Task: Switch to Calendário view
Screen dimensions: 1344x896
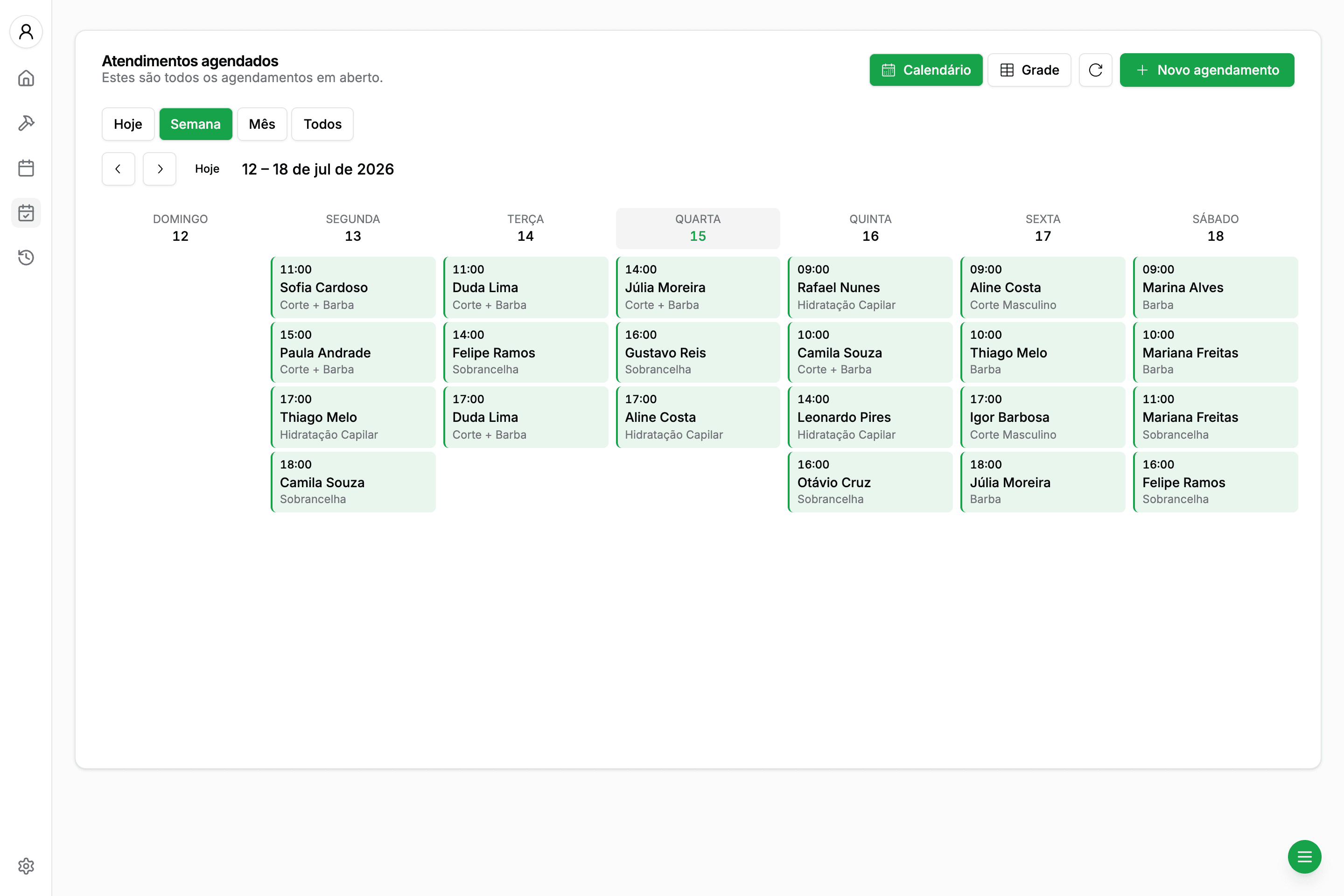Action: (926, 70)
